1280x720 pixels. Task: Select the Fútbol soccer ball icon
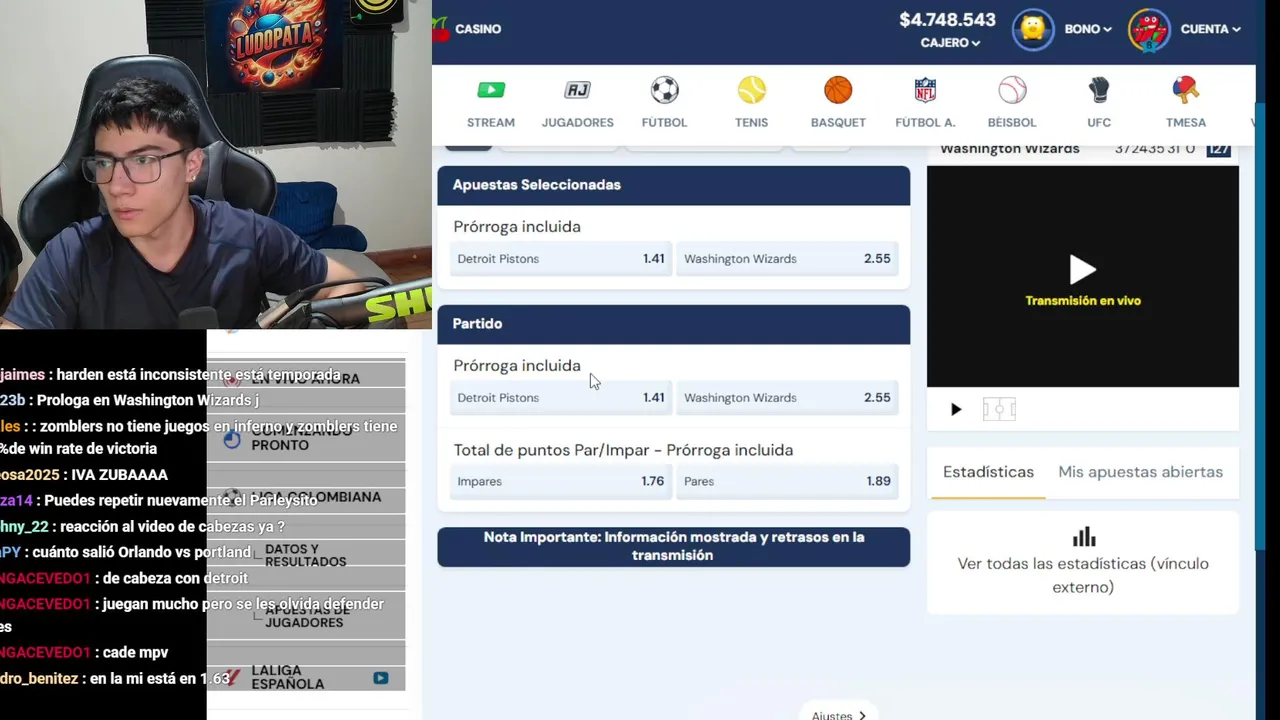[664, 90]
